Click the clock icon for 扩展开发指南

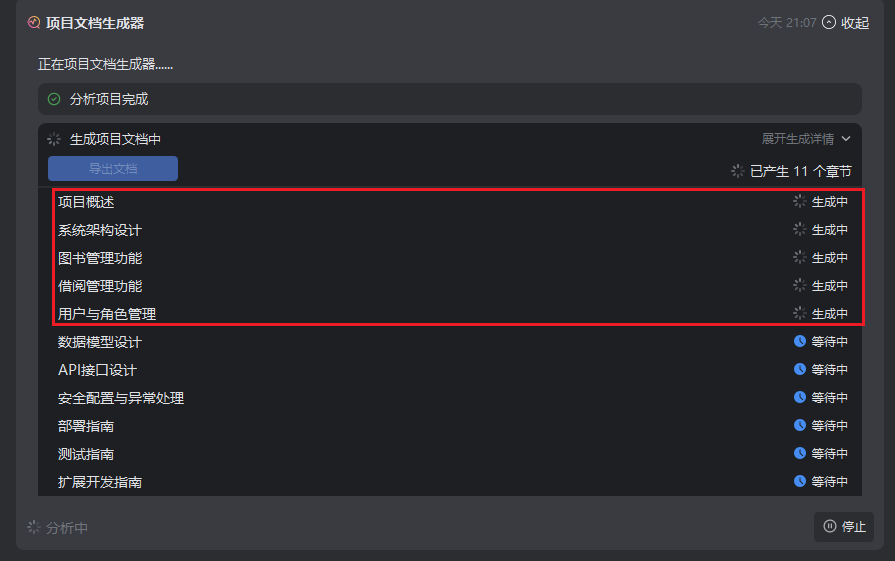click(x=800, y=482)
